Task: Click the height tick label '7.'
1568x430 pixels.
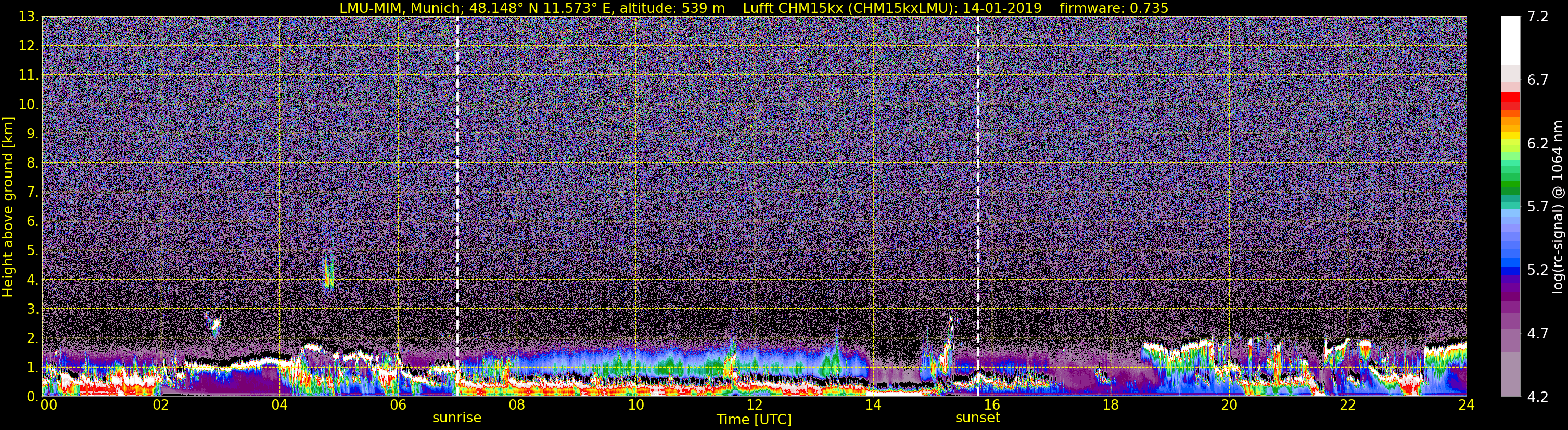Action: (32, 192)
